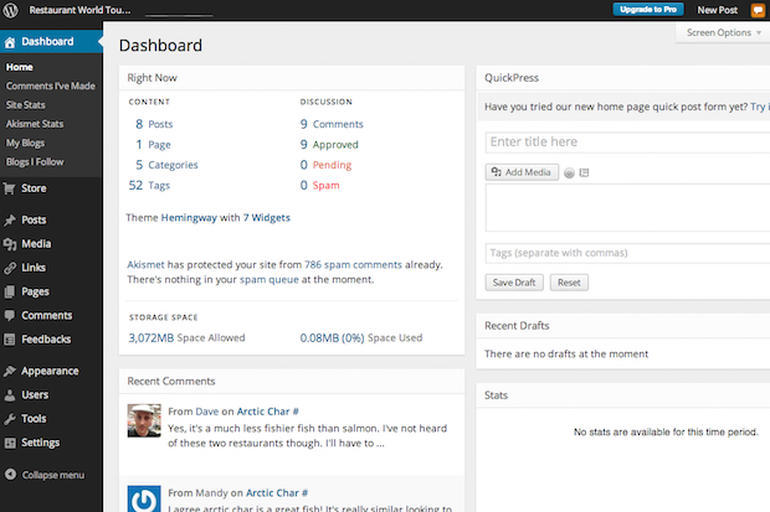The width and height of the screenshot is (770, 512).
Task: Click the Media library icon
Action: click(9, 244)
